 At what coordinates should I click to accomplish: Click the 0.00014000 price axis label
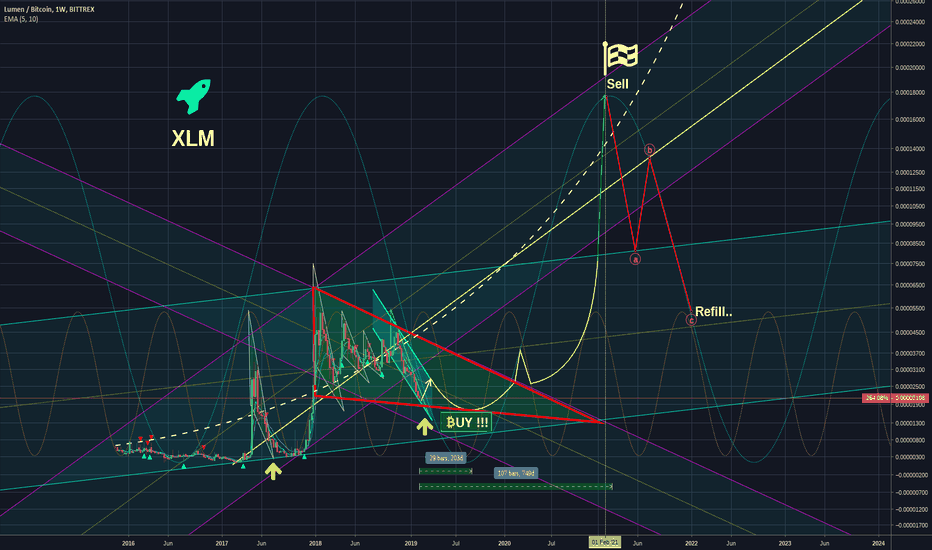(910, 149)
